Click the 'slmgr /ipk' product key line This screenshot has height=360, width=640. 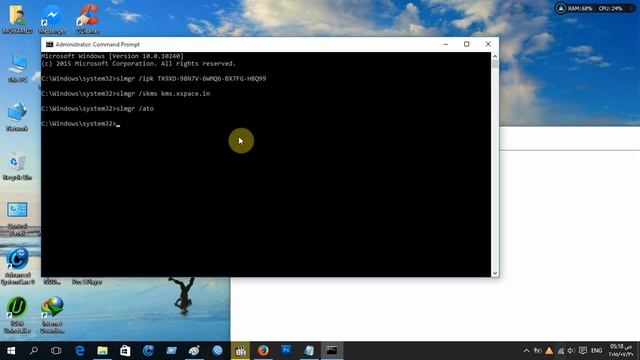(x=154, y=78)
